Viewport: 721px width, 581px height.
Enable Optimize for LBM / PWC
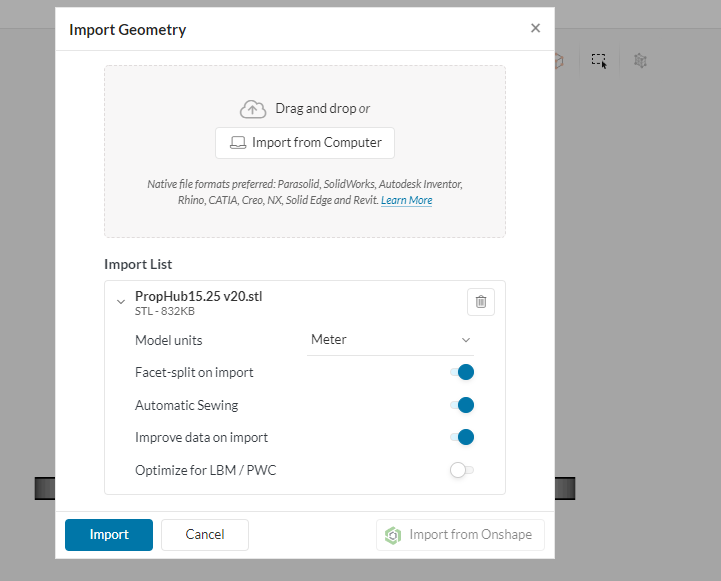461,470
